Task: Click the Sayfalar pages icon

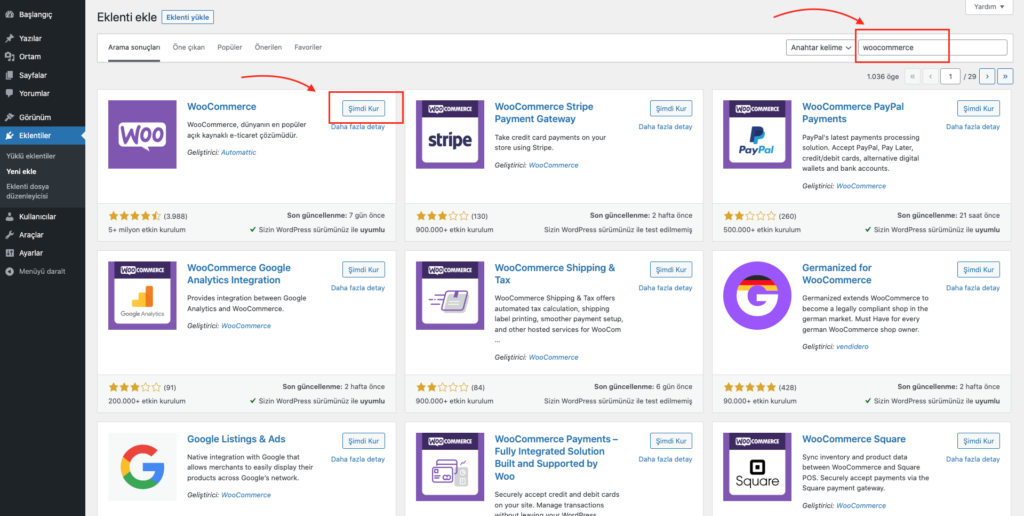Action: 9,75
